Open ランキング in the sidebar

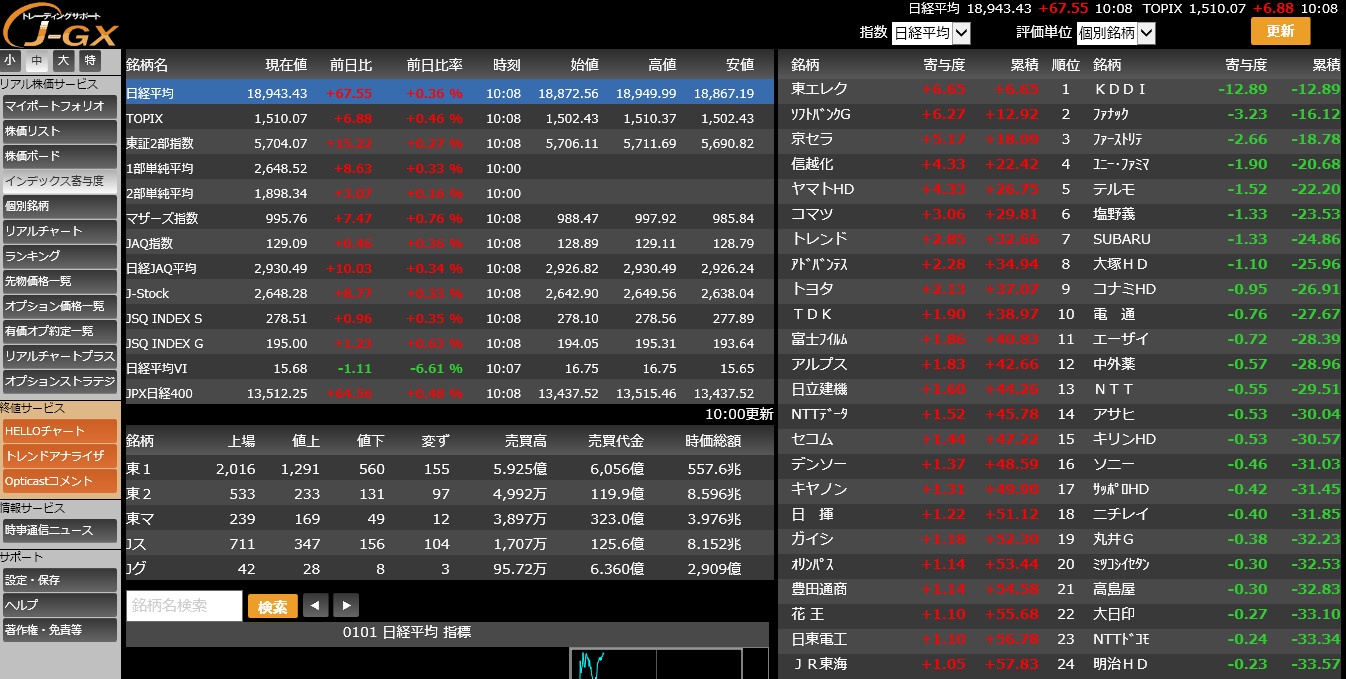coord(59,256)
